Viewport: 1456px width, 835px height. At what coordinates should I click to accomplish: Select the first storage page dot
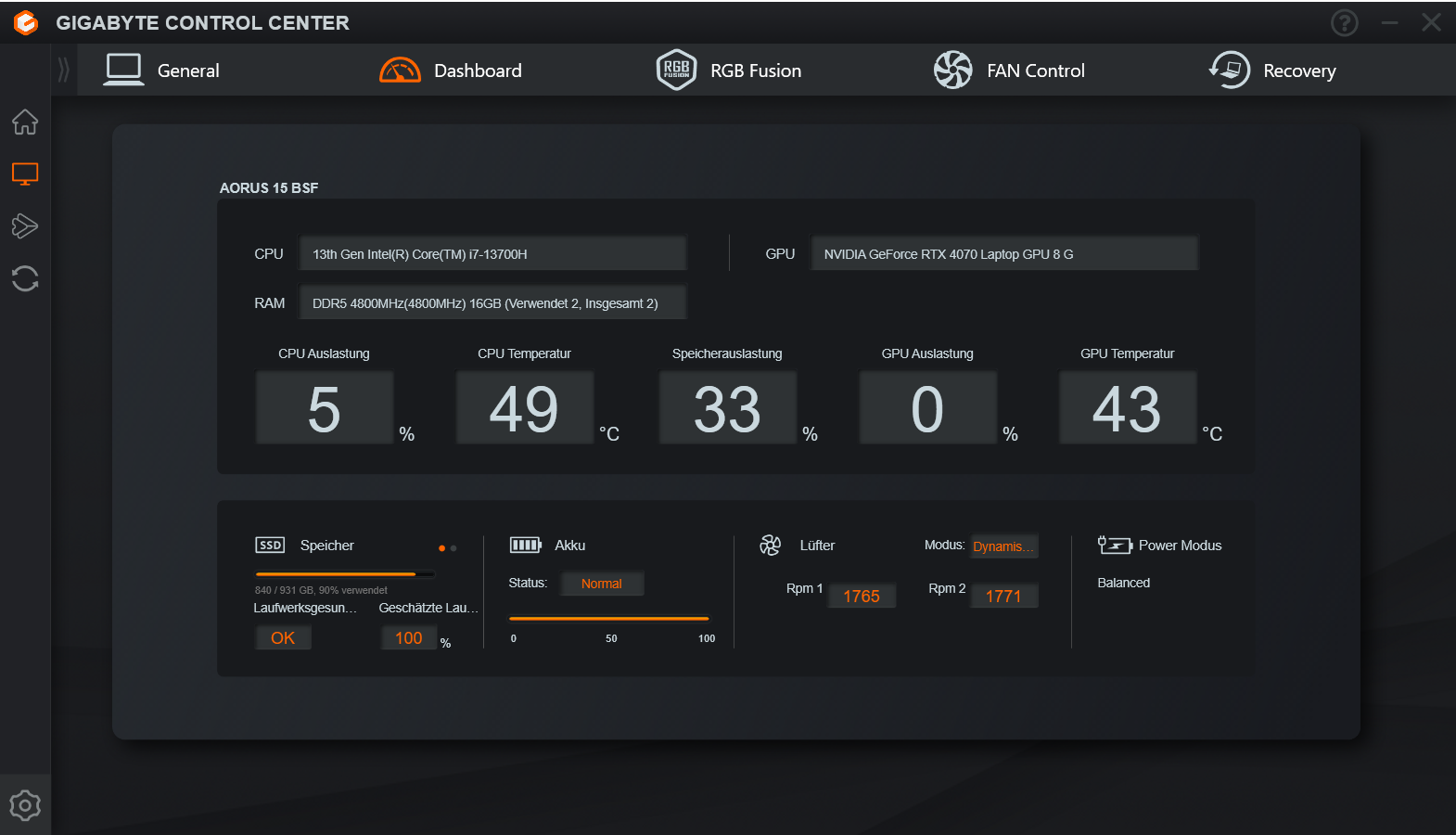[x=441, y=548]
